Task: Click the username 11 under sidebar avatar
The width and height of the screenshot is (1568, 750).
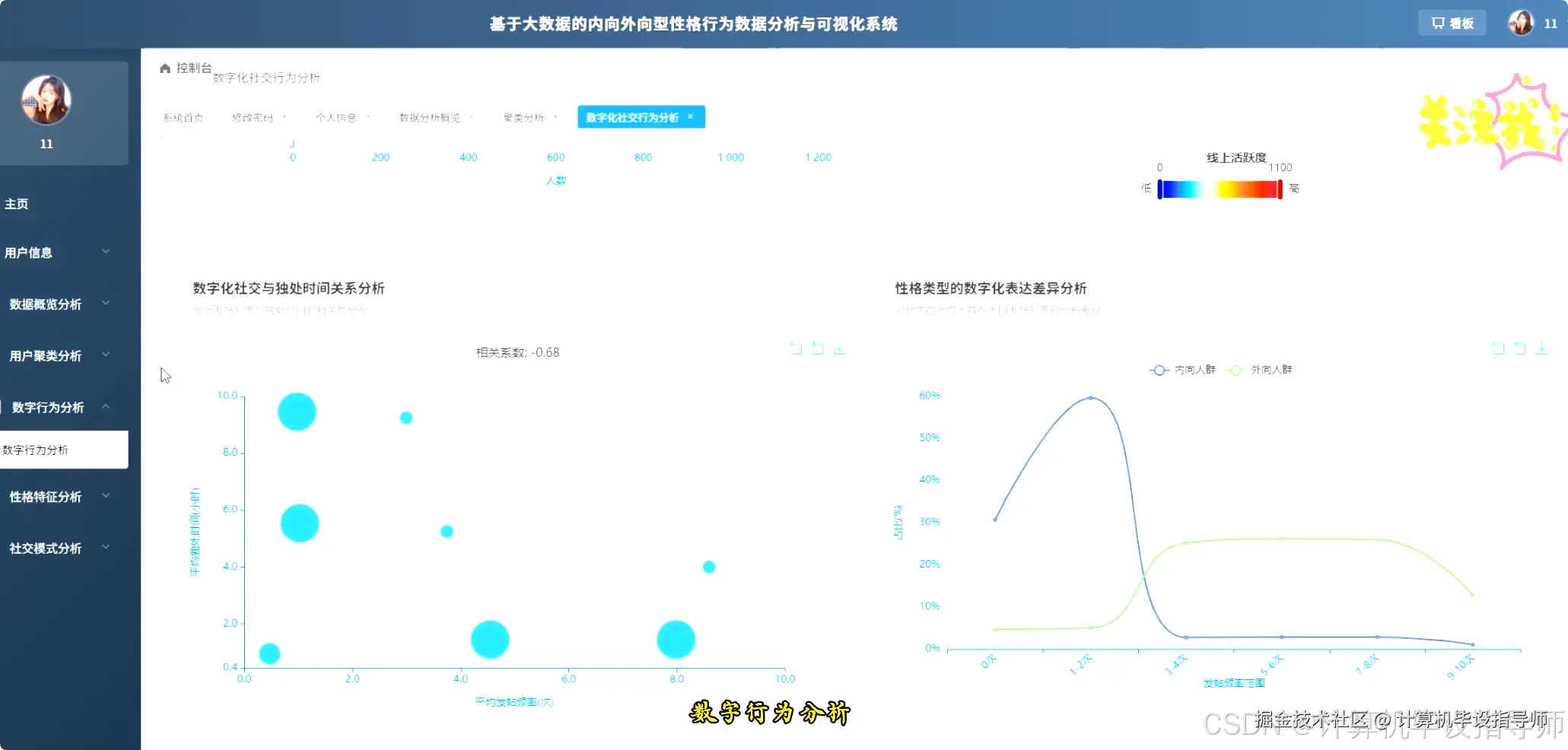Action: click(46, 144)
